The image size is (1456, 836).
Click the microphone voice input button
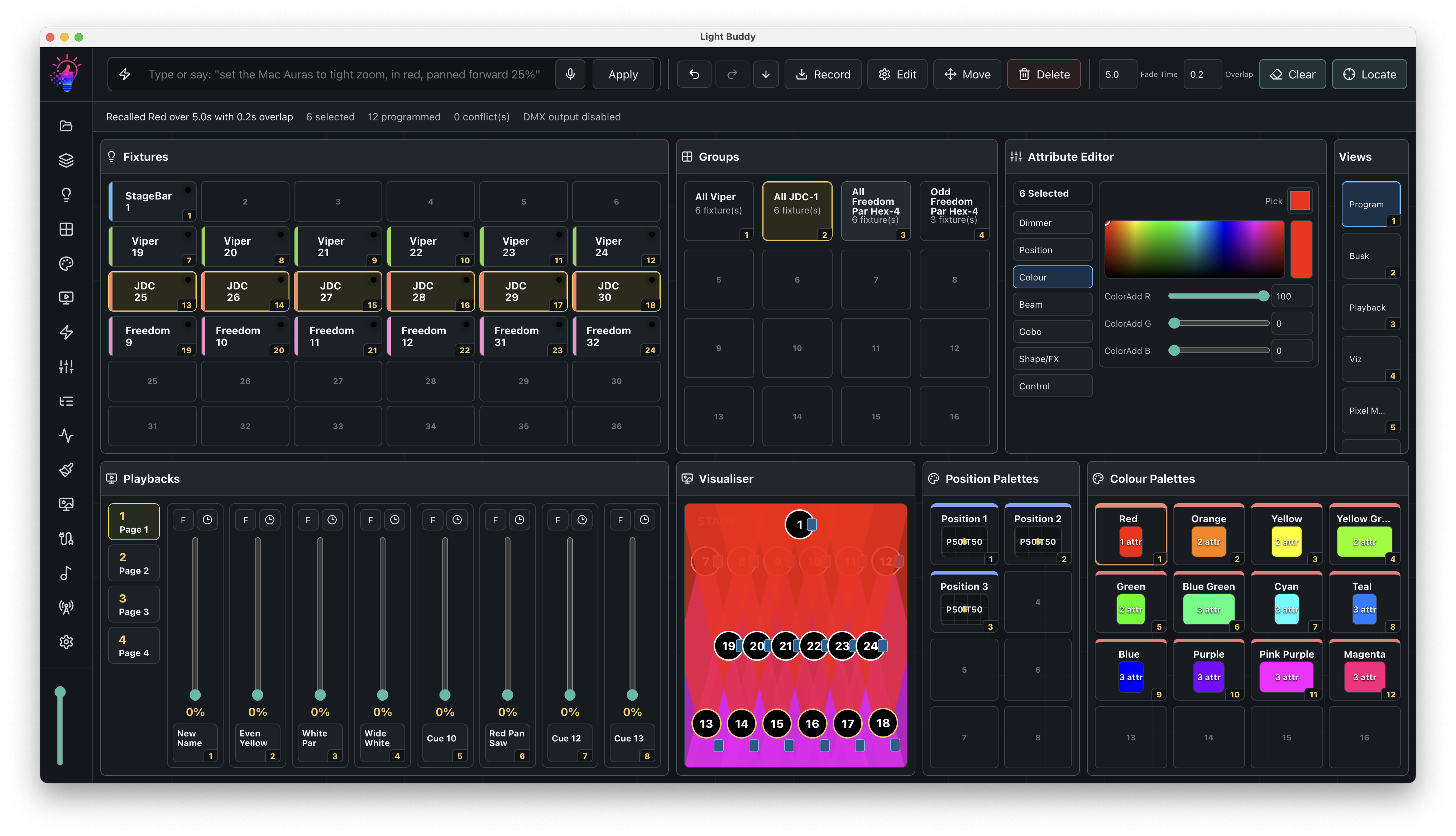[570, 74]
